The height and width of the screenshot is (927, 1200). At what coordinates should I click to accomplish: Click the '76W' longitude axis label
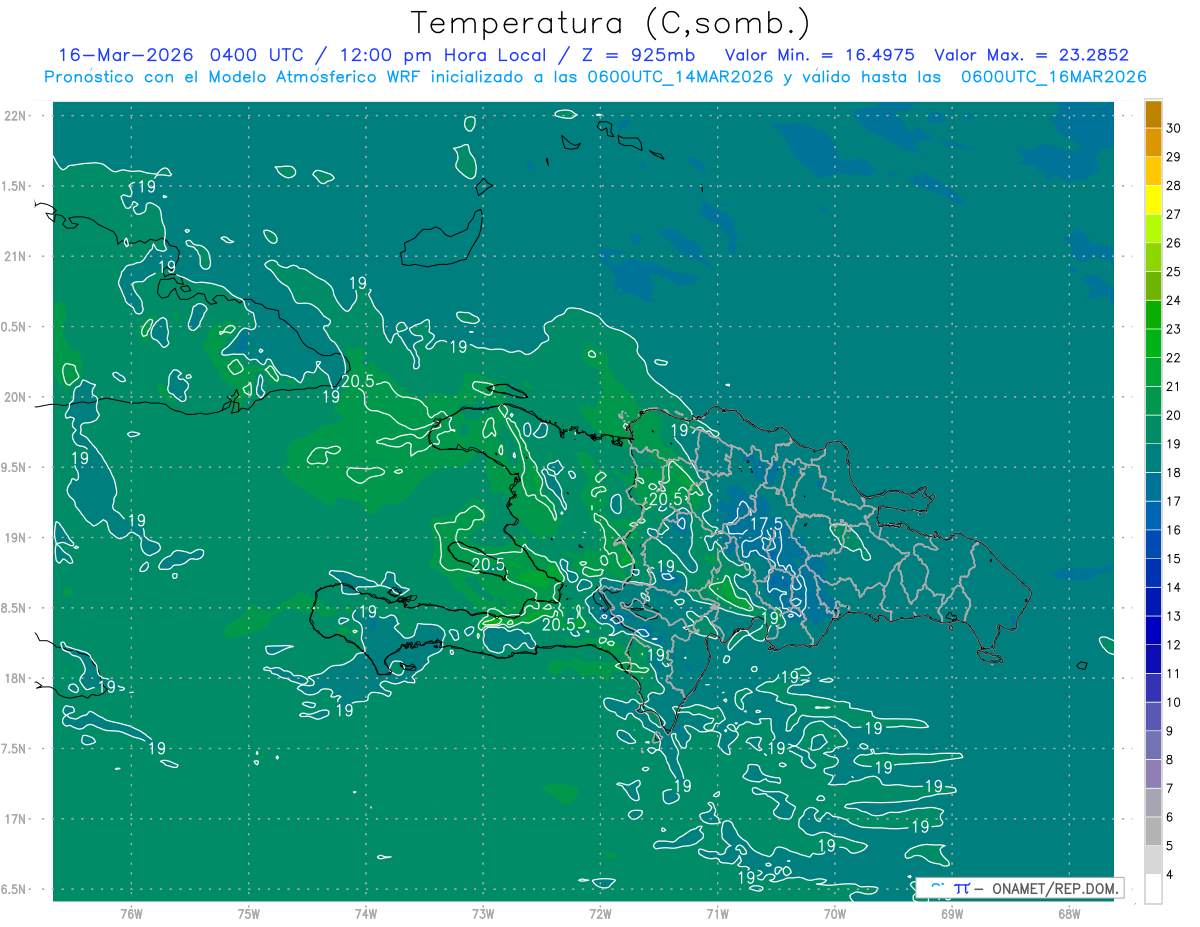pyautogui.click(x=131, y=914)
